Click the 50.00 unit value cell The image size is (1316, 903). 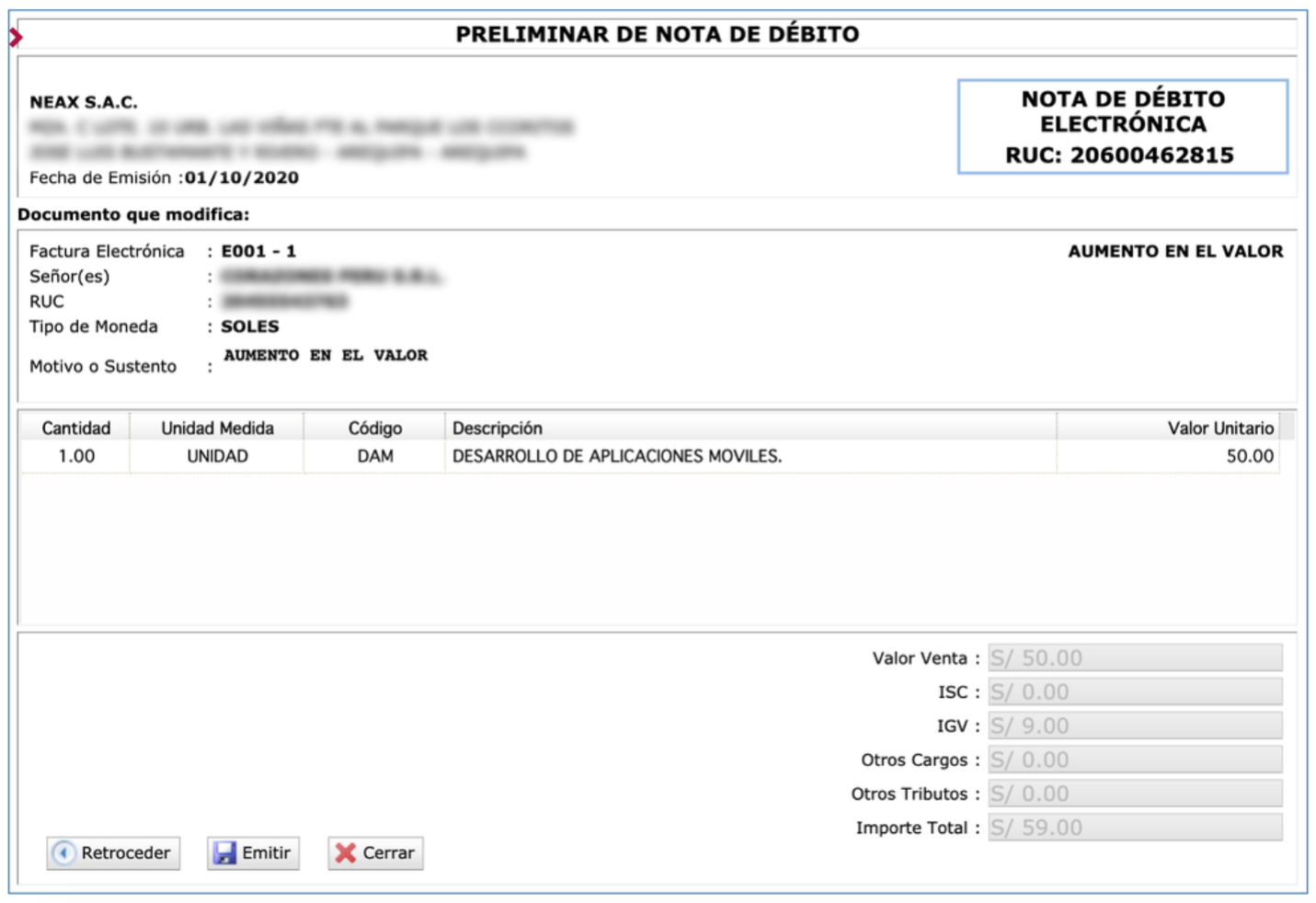(x=1249, y=457)
